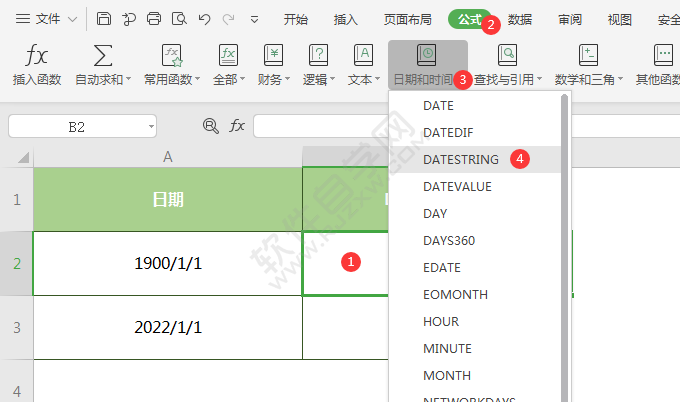This screenshot has height=402, width=680.
Task: Click cell containing 2022/1/1
Action: 168,327
